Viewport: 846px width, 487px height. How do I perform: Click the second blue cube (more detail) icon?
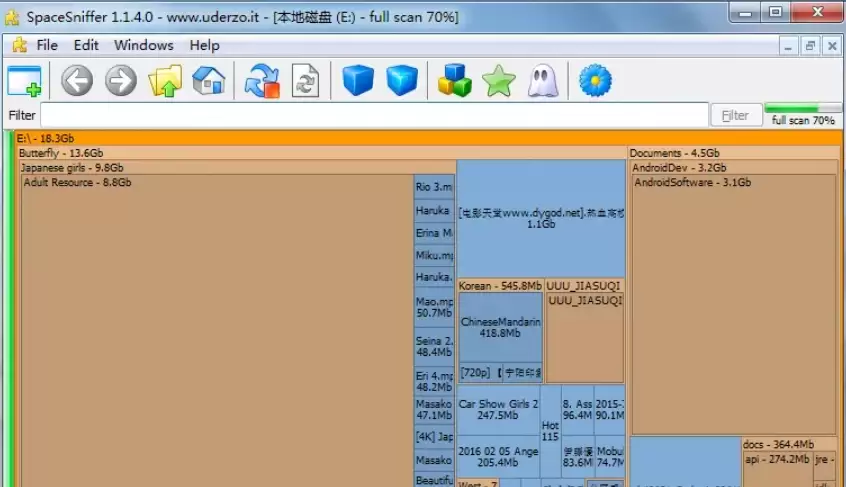402,81
